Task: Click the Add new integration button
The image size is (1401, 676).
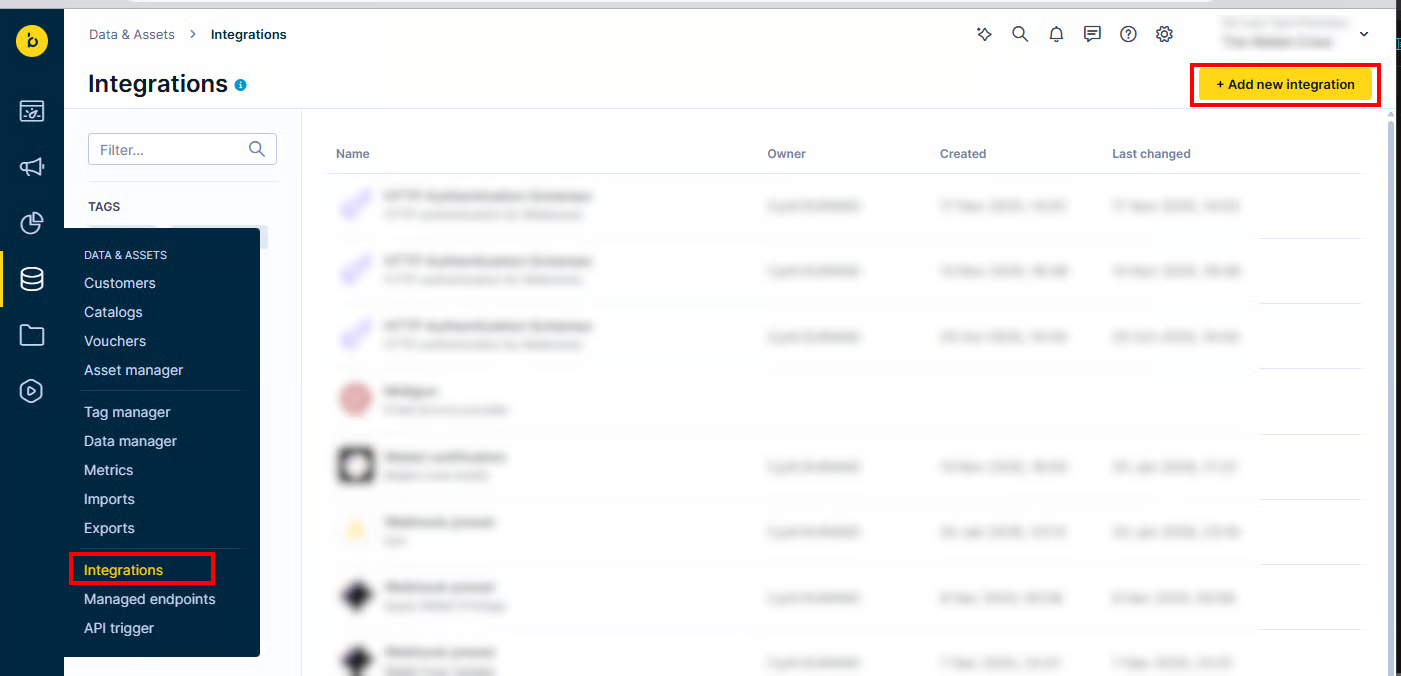Action: tap(1285, 84)
